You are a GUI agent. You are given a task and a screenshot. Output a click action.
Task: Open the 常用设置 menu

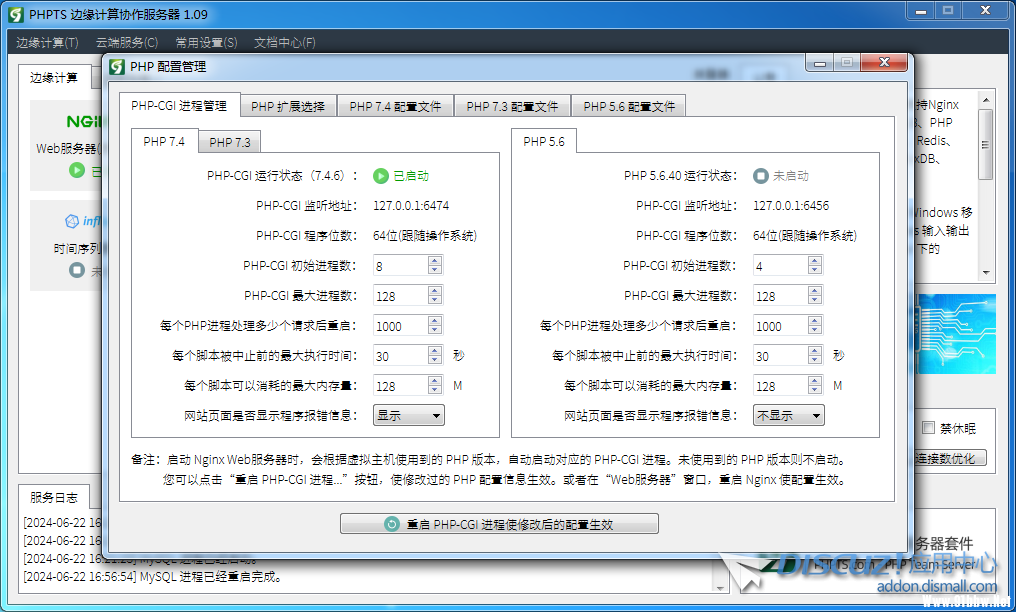pos(206,43)
